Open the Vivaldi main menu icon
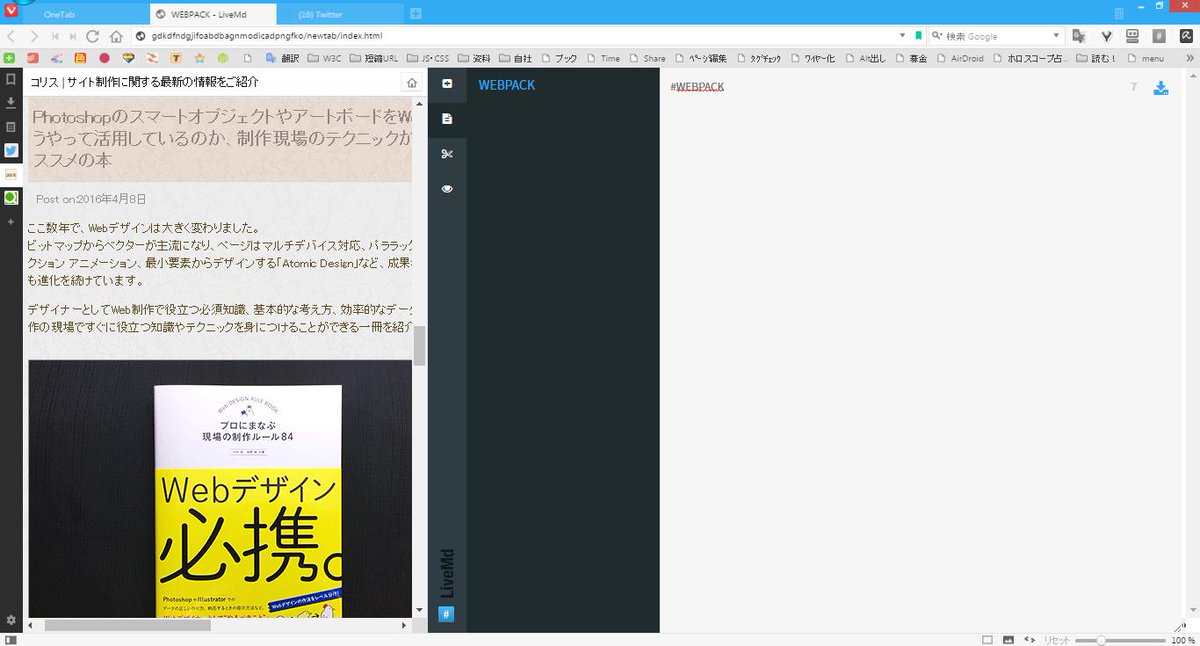The height and width of the screenshot is (646, 1200). pyautogui.click(x=11, y=11)
